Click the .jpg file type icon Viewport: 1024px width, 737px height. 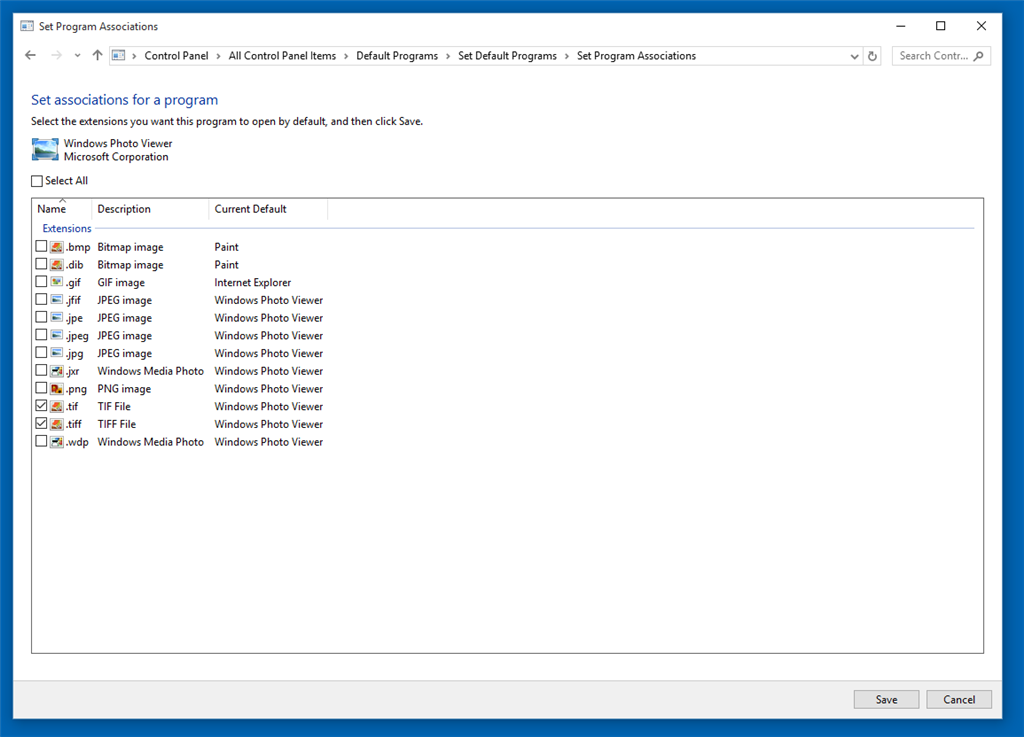pyautogui.click(x=57, y=353)
